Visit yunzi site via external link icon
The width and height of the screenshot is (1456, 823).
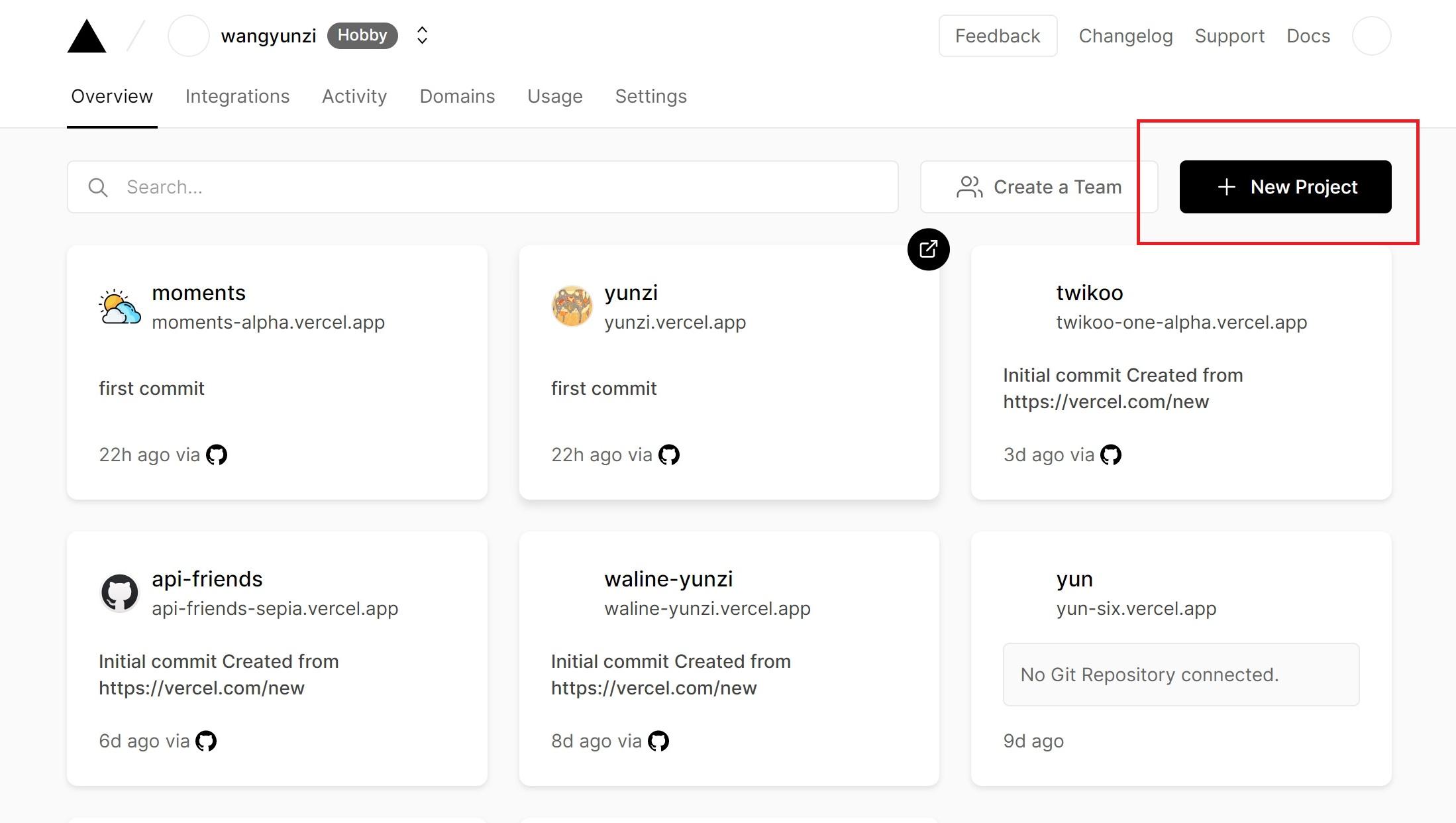[x=928, y=249]
